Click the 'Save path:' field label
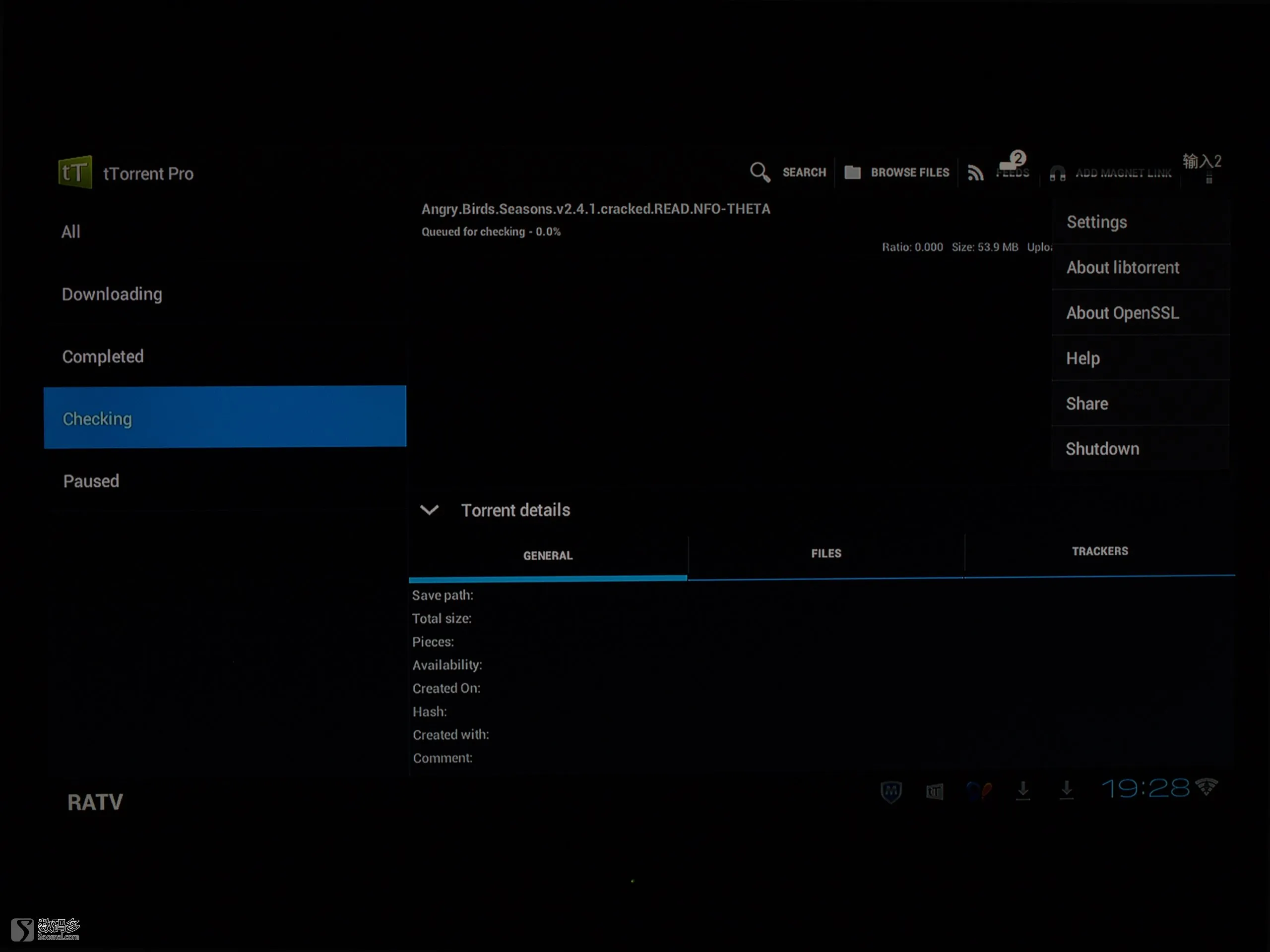 pyautogui.click(x=443, y=595)
